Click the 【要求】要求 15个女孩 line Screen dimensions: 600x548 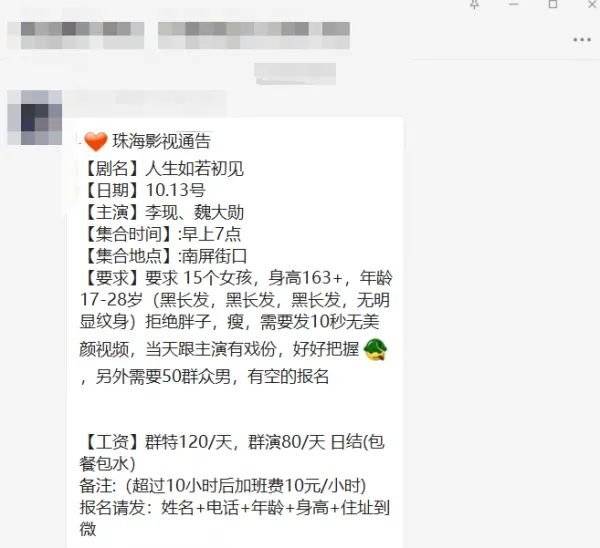tap(236, 278)
